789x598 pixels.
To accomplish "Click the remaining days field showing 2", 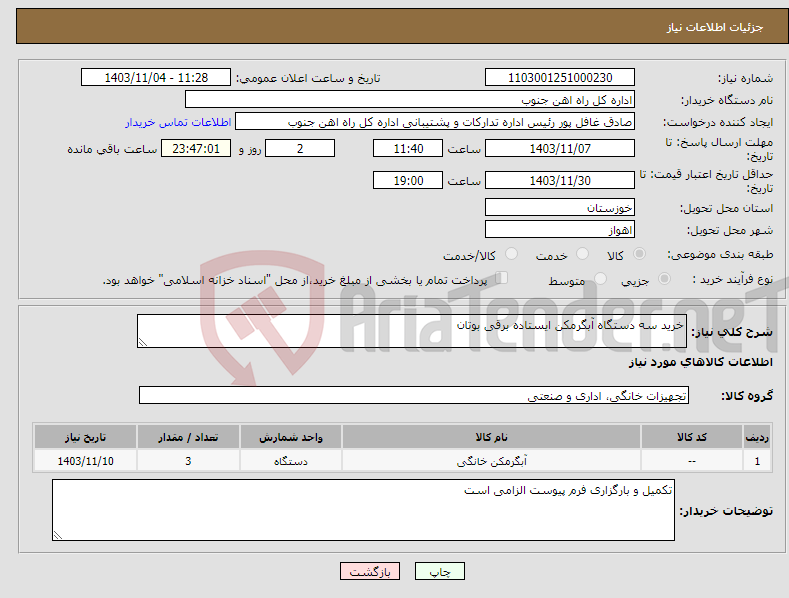I will click(x=300, y=148).
